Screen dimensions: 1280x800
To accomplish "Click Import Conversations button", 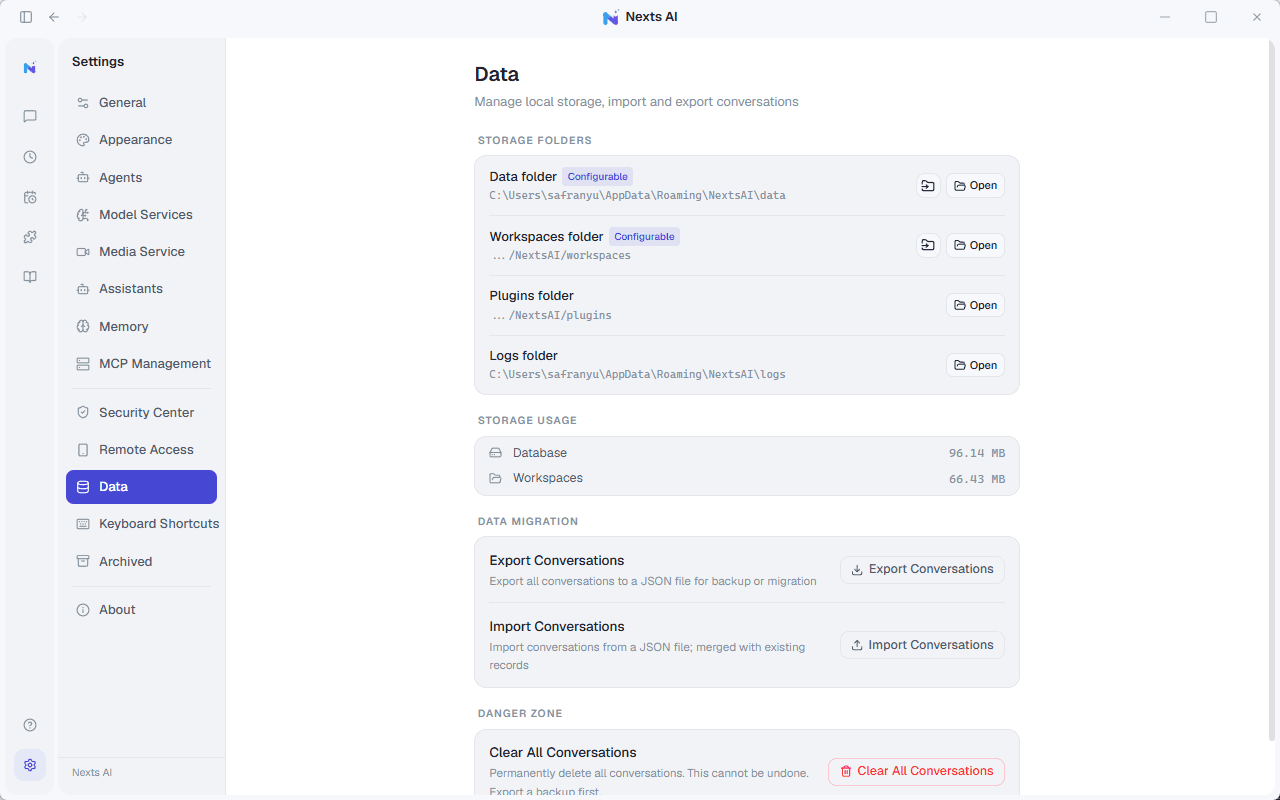I will coord(922,646).
